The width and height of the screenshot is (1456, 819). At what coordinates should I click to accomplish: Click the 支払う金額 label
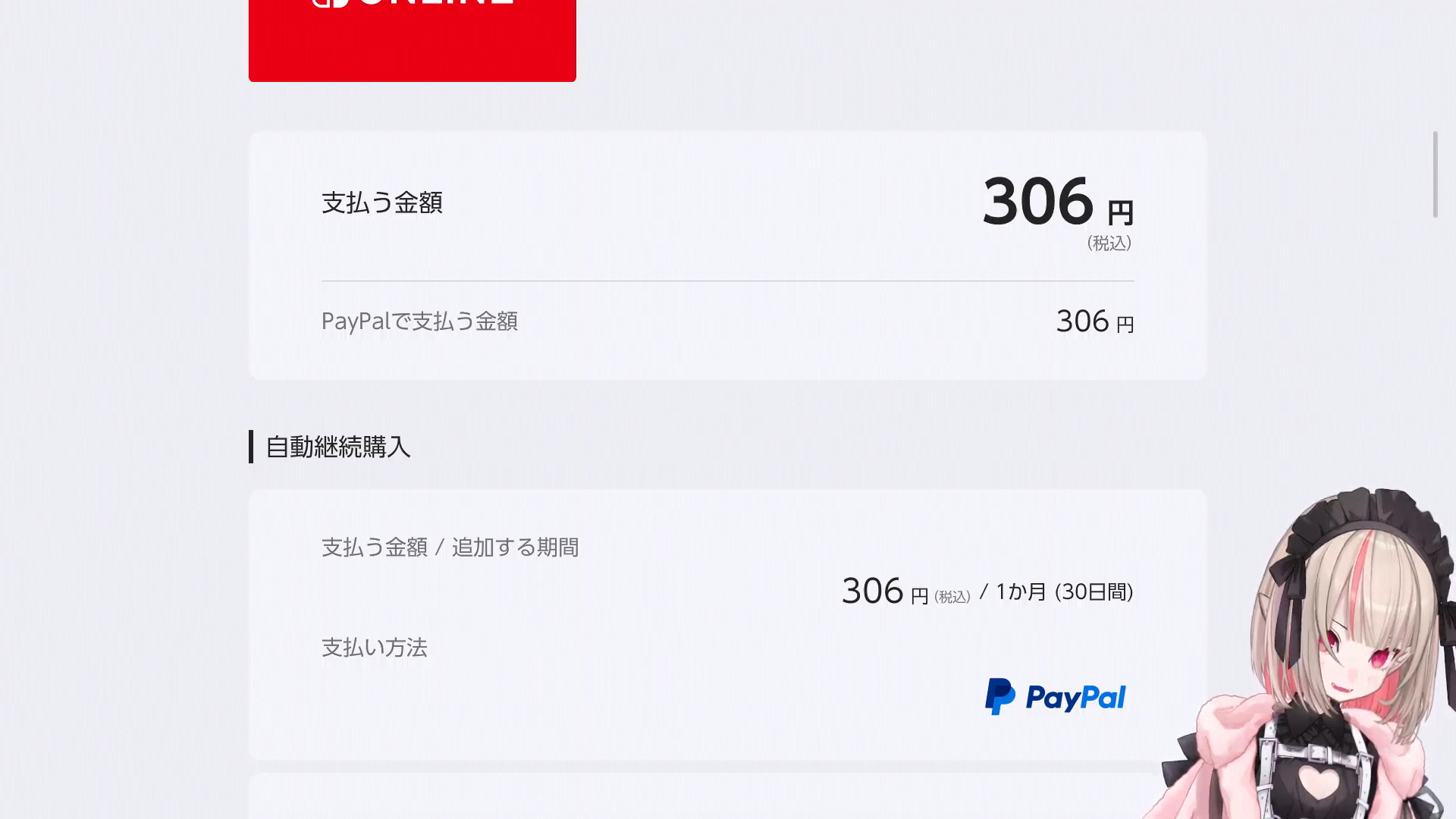point(382,202)
